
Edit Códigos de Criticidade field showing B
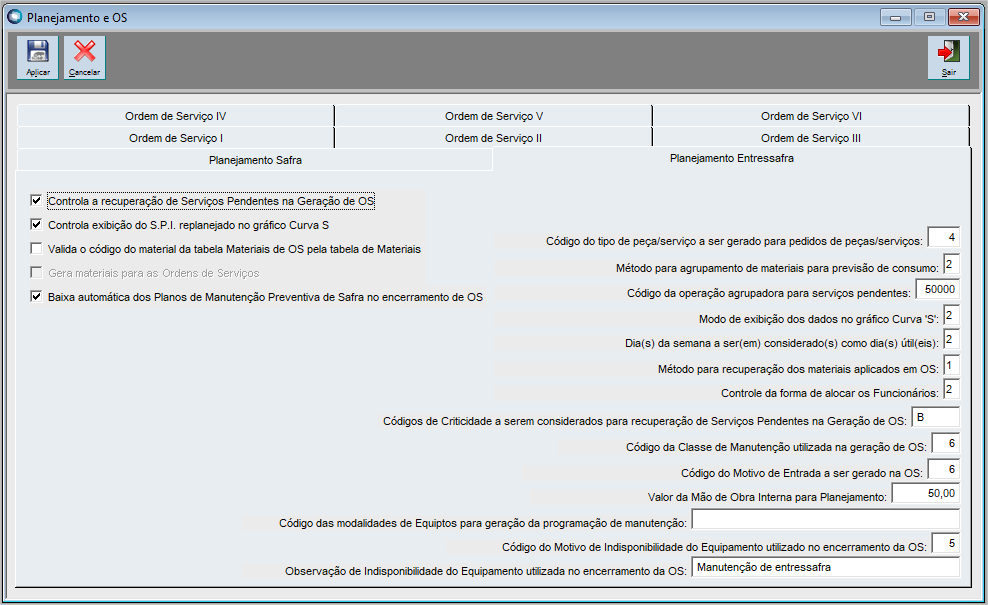936,417
